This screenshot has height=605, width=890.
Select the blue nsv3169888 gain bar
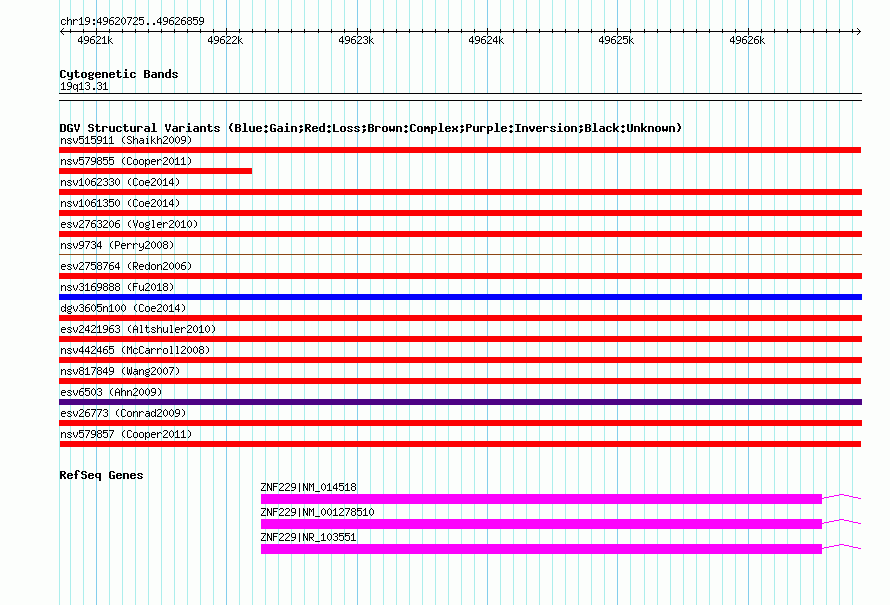click(x=460, y=297)
